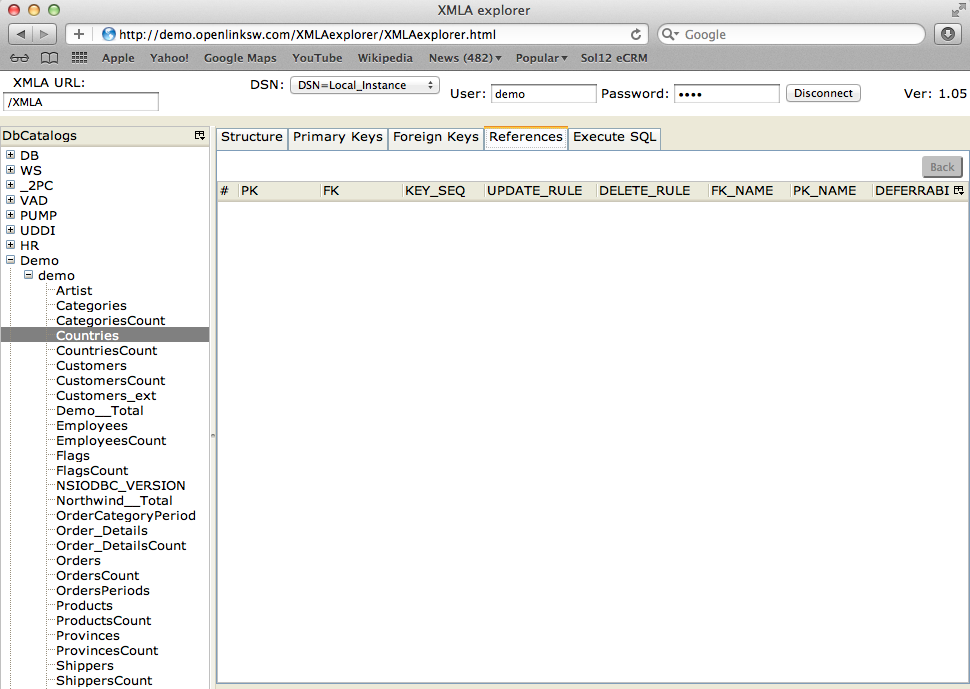The image size is (970, 689).
Task: Click the User field containing demo
Action: click(x=543, y=94)
